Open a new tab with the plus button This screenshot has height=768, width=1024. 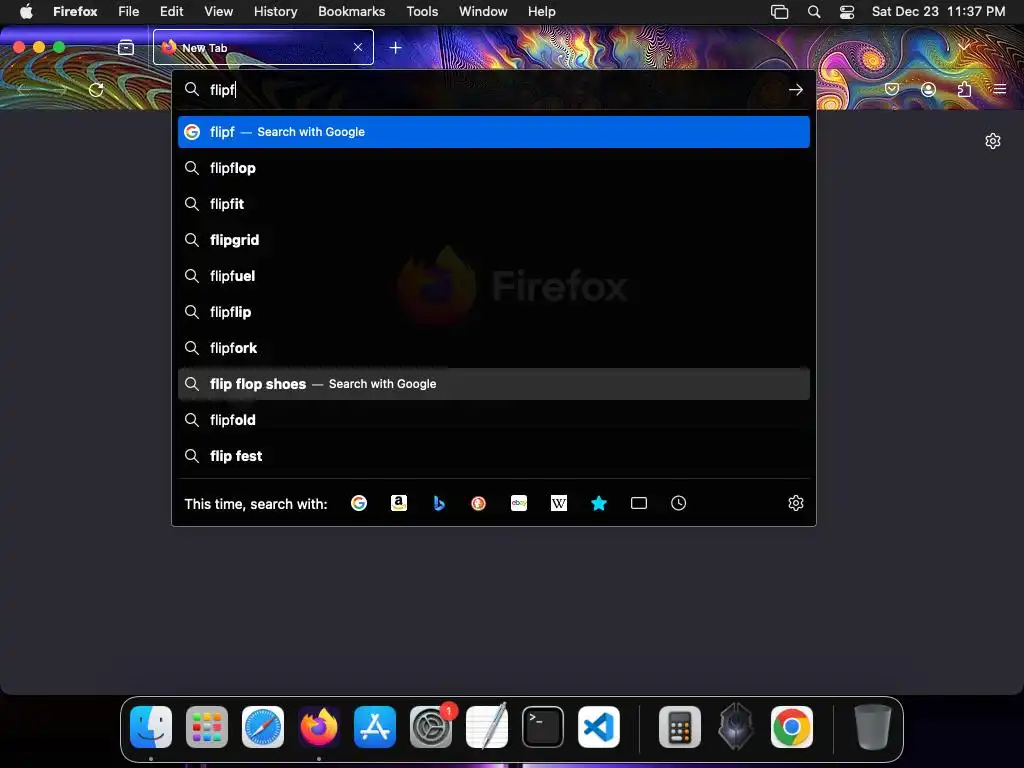point(395,48)
